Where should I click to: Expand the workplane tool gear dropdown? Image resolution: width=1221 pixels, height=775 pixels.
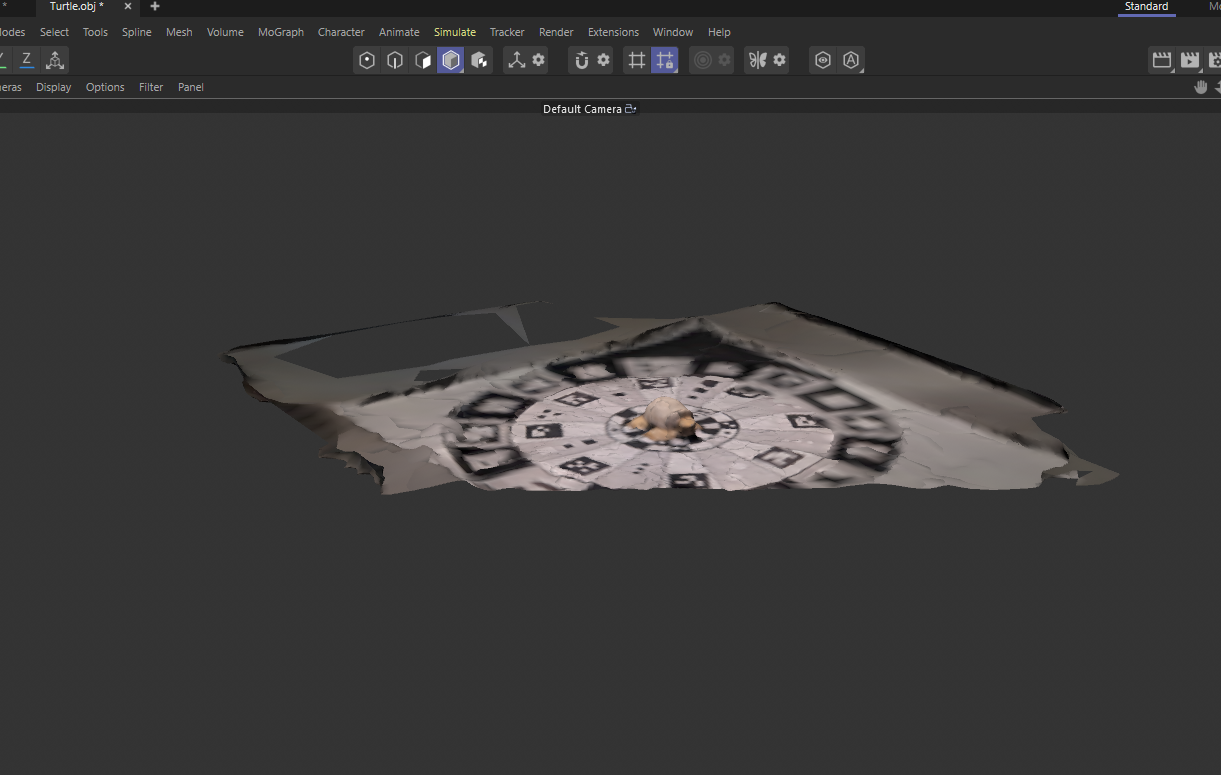538,60
